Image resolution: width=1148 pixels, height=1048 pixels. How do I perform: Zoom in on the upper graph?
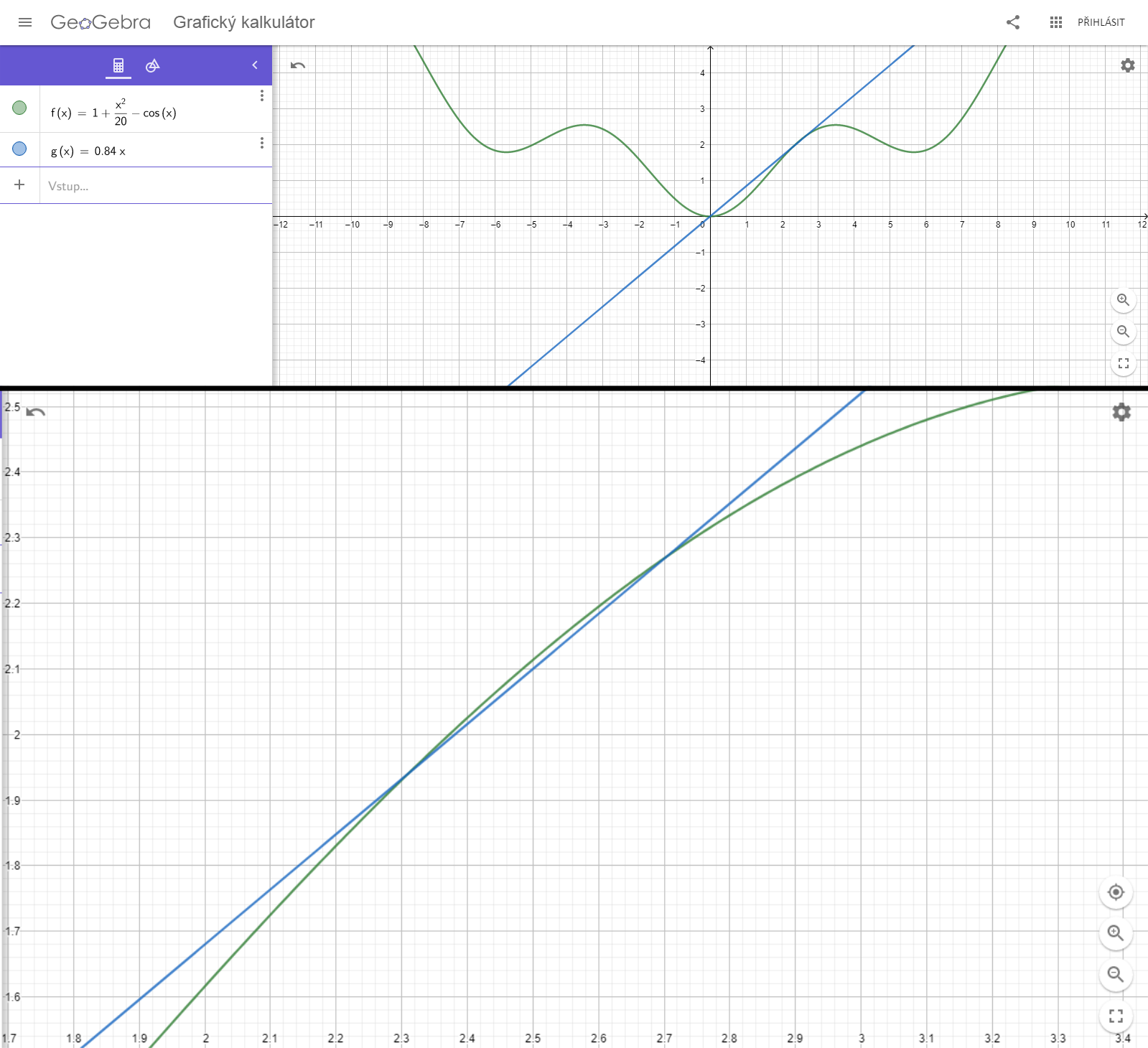point(1123,300)
